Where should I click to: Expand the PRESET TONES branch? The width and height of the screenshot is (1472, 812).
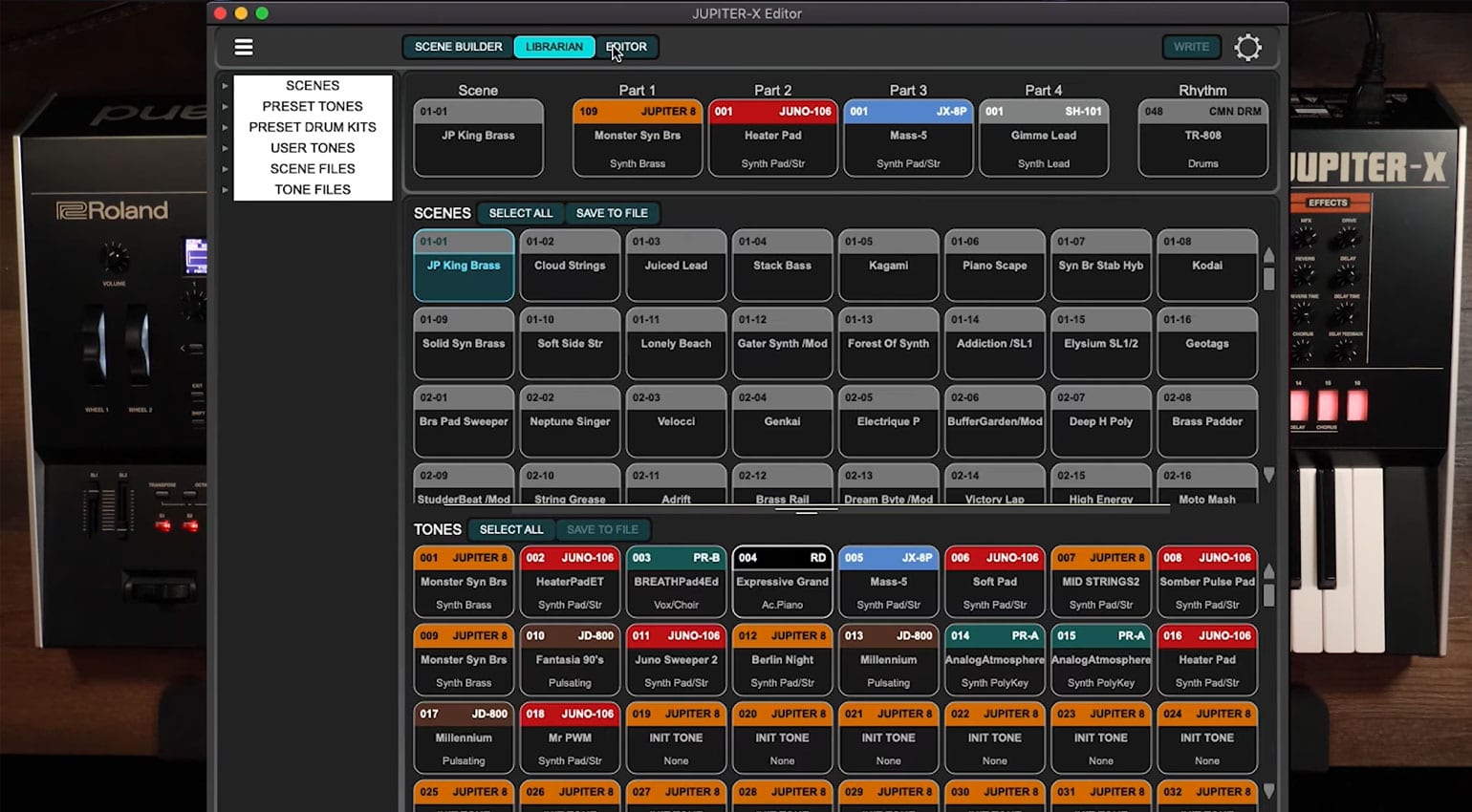click(x=226, y=106)
